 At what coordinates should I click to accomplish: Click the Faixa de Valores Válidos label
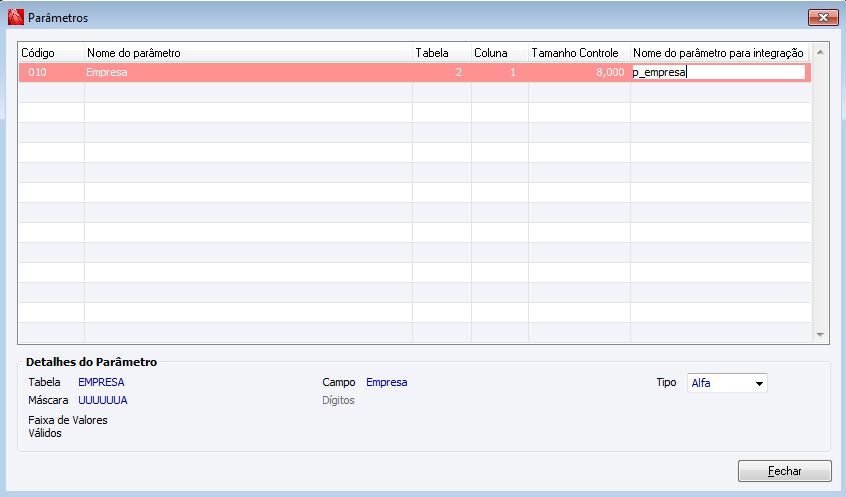pos(68,426)
